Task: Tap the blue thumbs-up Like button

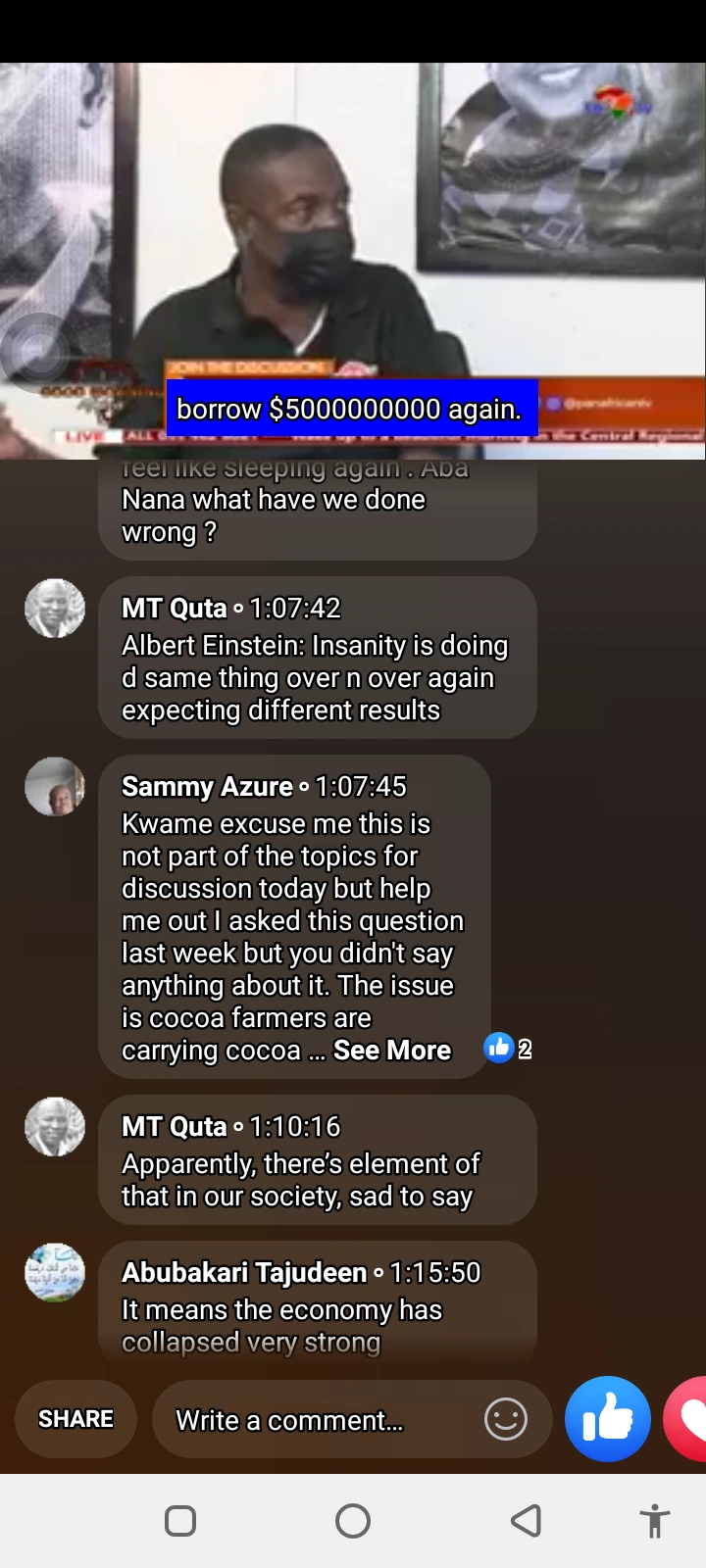Action: click(x=608, y=1419)
